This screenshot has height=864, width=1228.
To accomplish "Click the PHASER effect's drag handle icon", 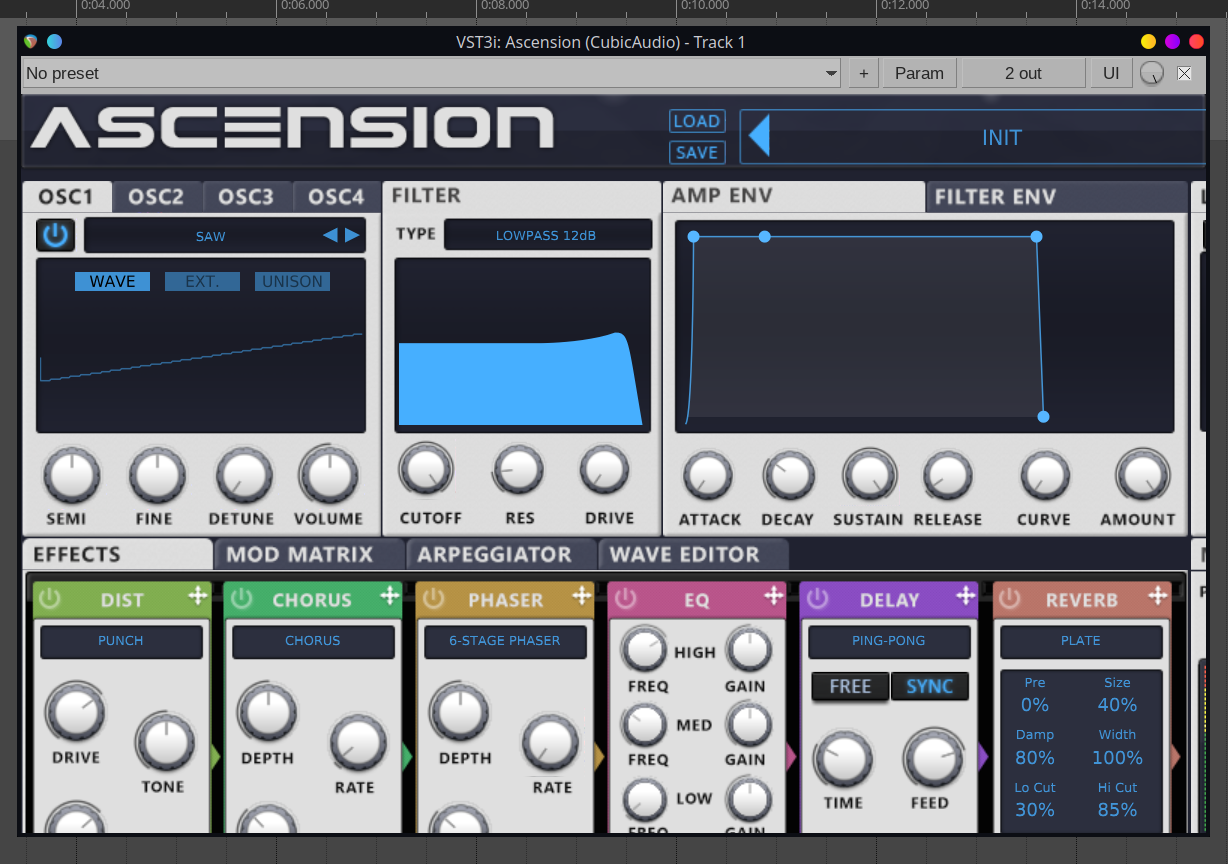I will (584, 598).
